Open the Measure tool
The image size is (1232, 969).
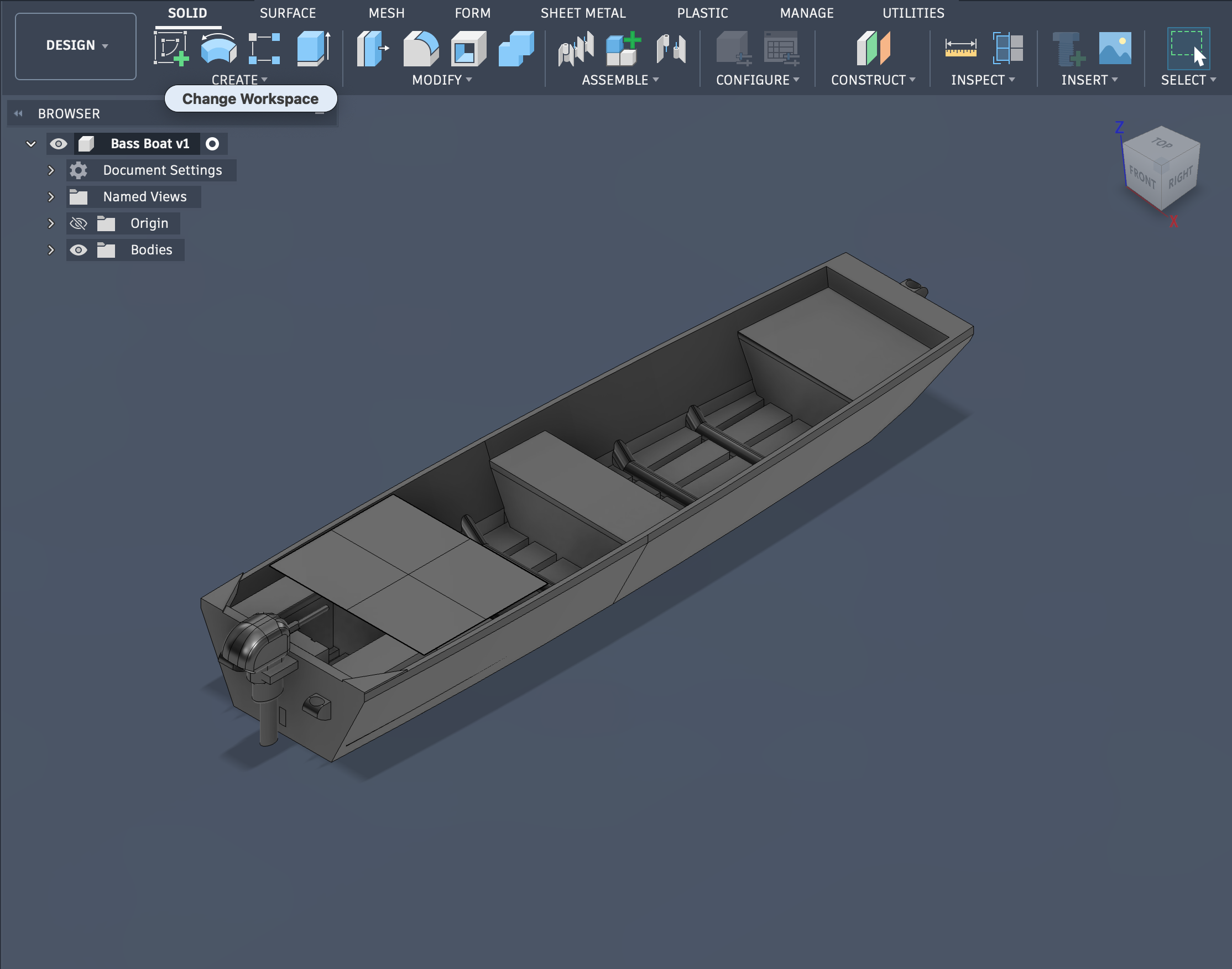(x=960, y=48)
